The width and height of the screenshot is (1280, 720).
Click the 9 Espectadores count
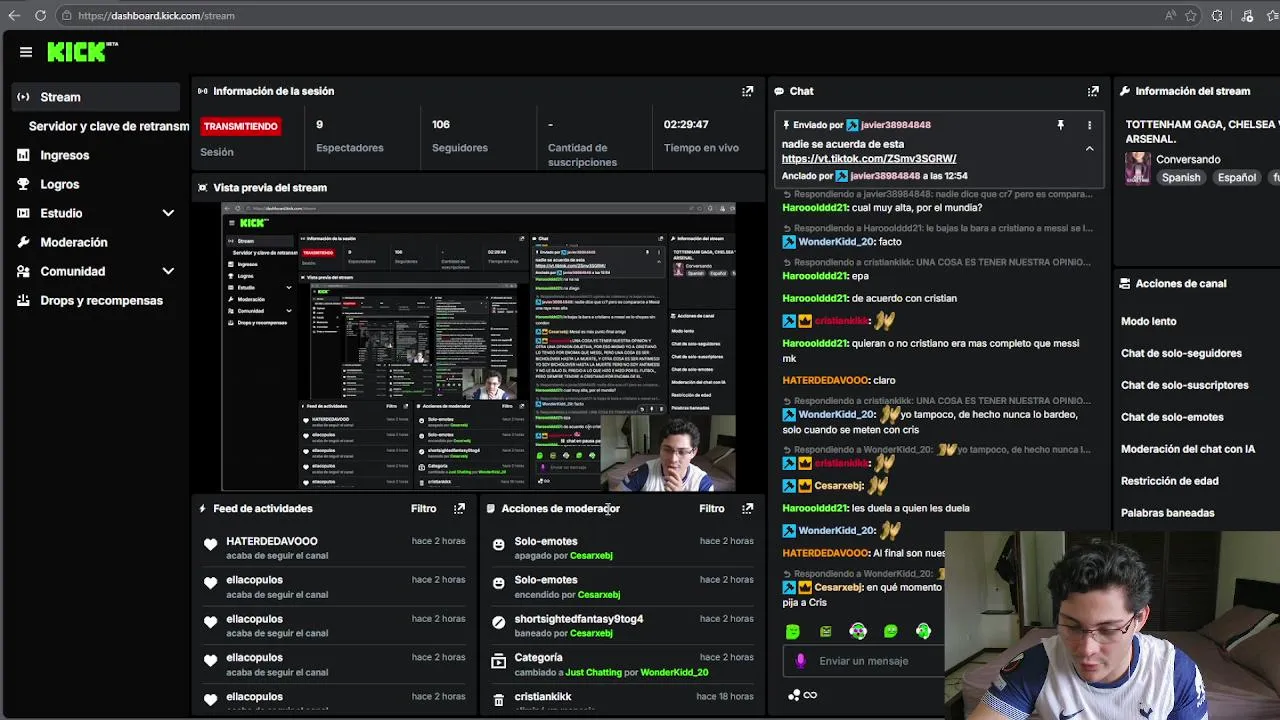click(x=319, y=125)
